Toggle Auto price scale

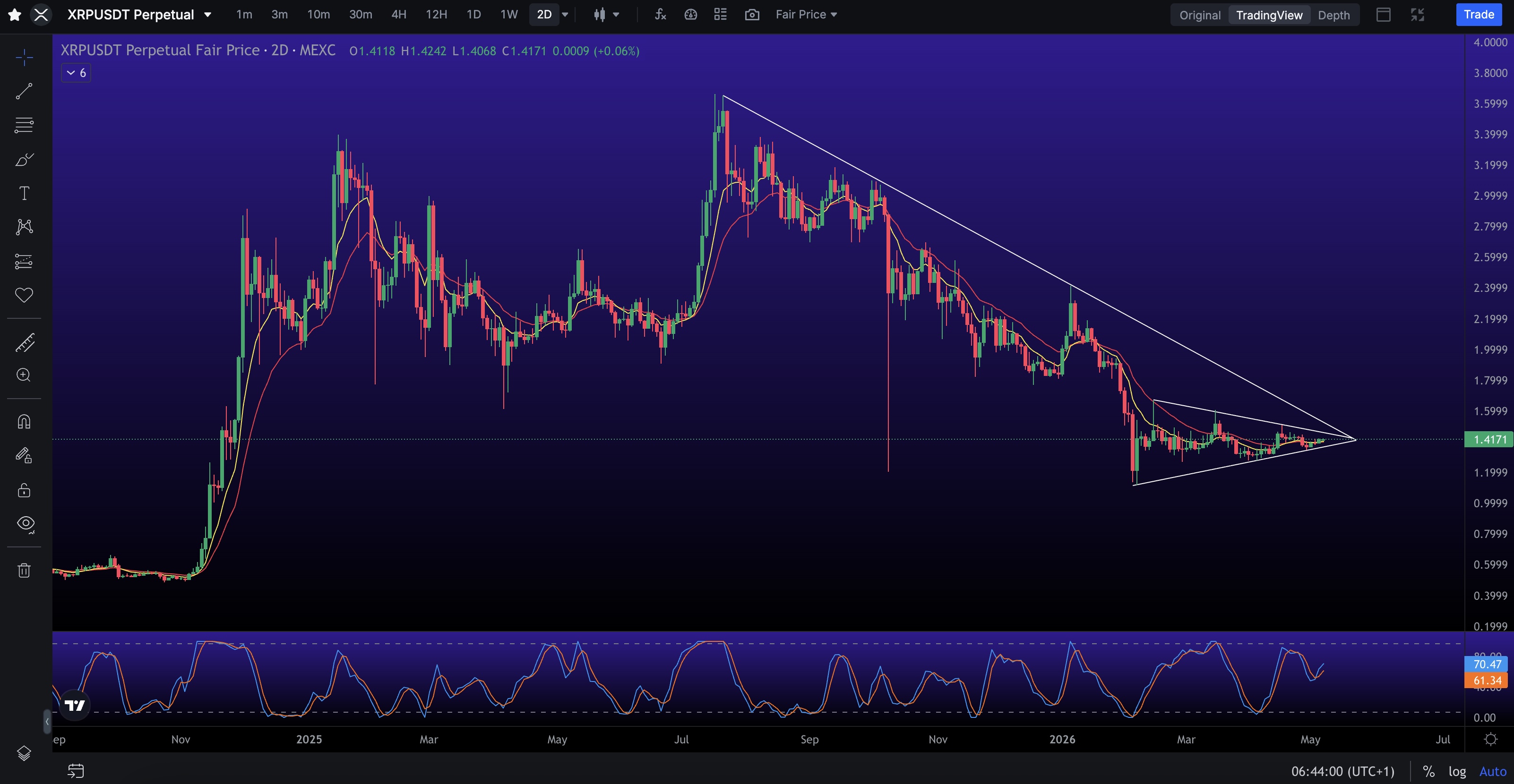tap(1493, 771)
